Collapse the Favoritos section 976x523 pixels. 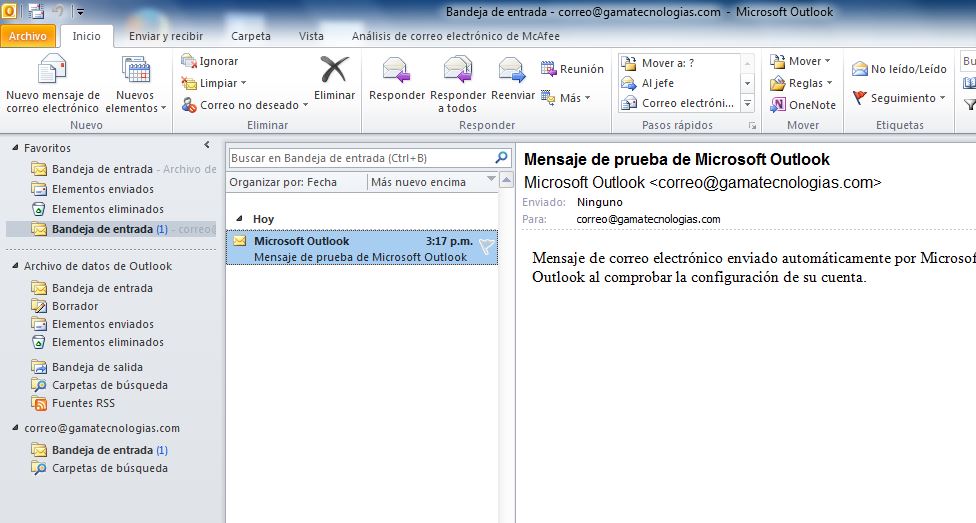15,148
